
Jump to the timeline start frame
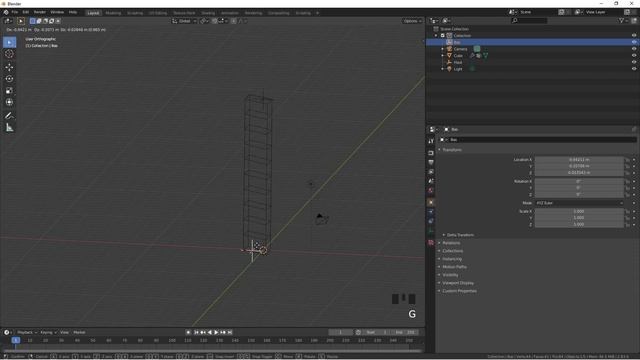(x=196, y=333)
